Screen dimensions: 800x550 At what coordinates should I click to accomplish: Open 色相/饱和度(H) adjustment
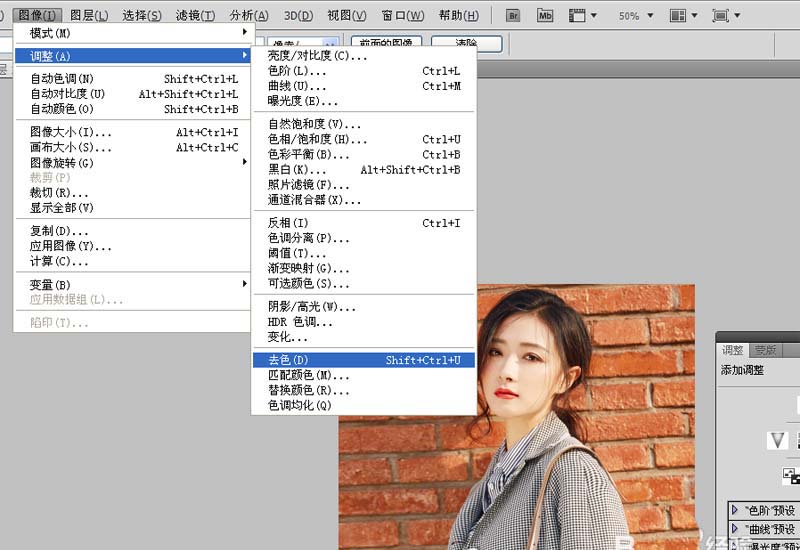click(364, 139)
